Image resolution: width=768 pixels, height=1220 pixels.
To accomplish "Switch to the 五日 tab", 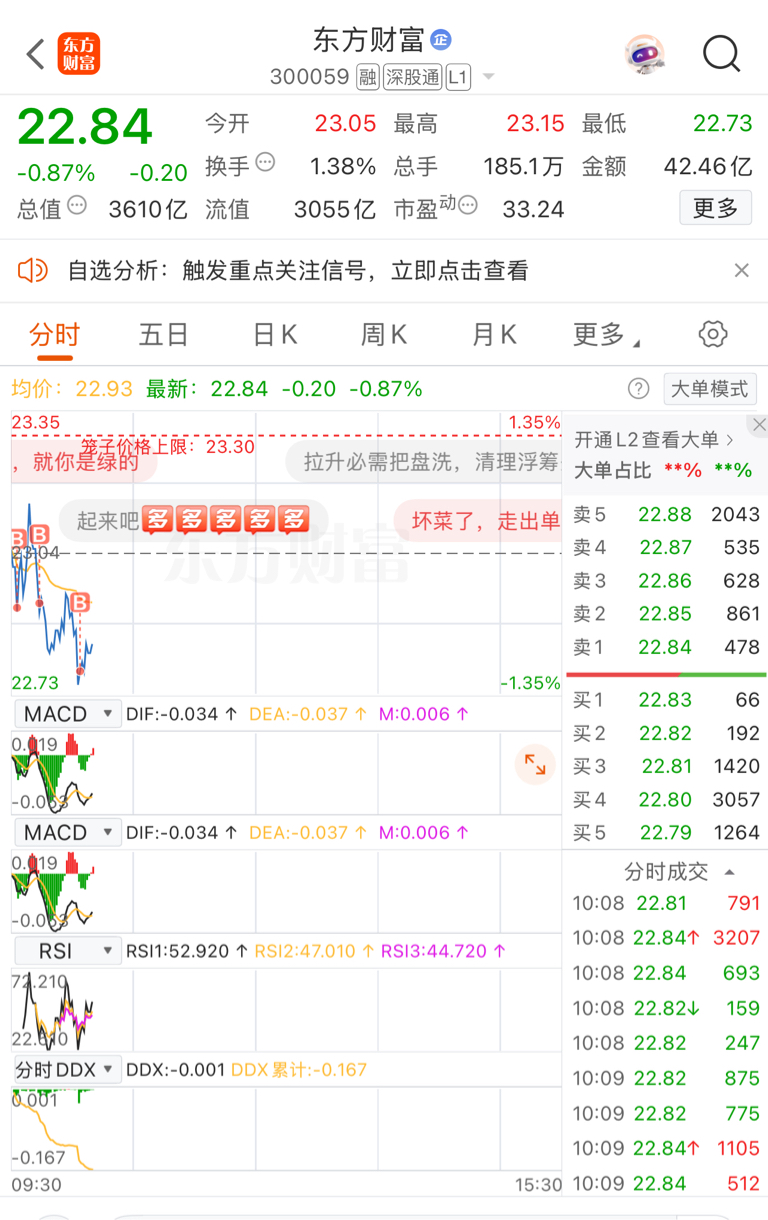I will [164, 334].
